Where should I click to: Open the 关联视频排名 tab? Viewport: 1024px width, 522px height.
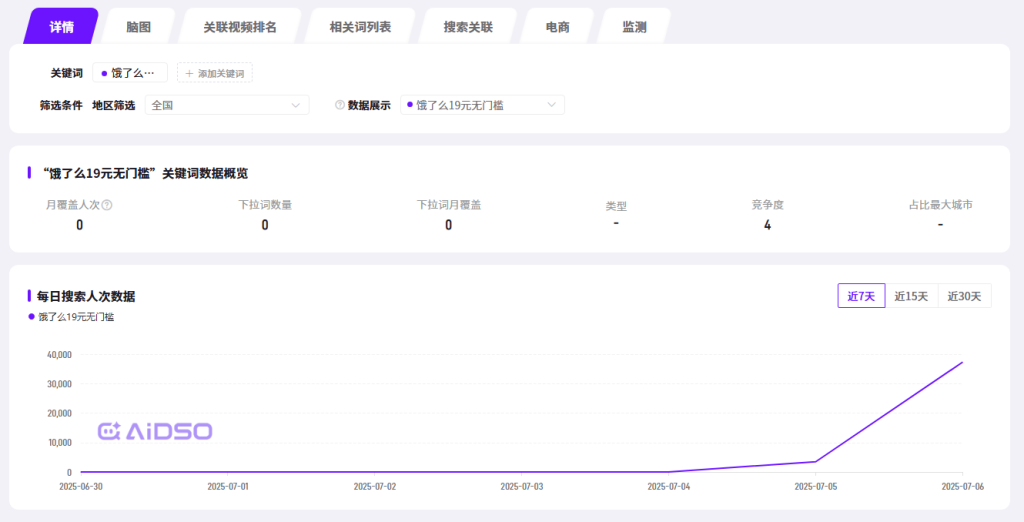pos(240,27)
